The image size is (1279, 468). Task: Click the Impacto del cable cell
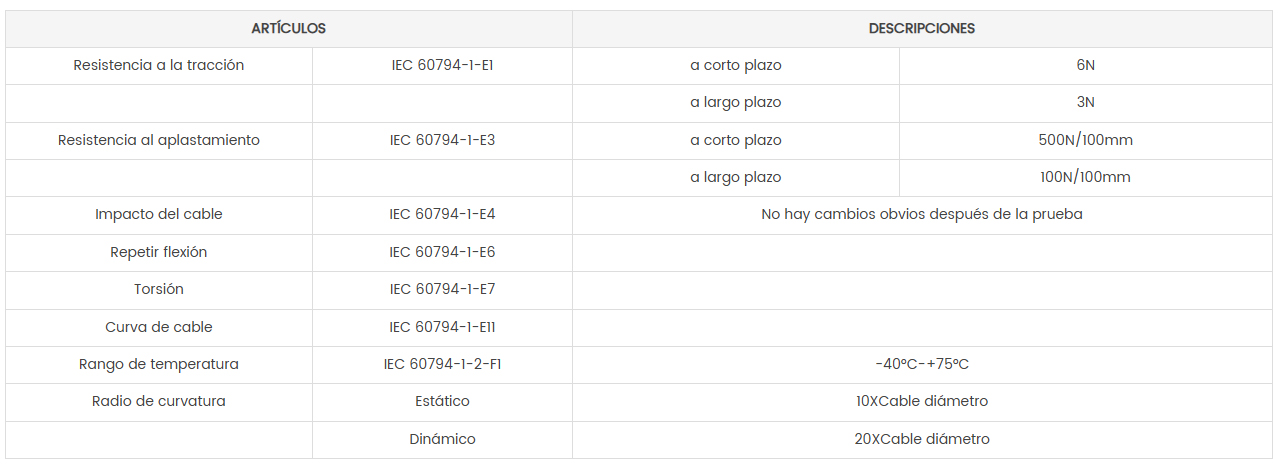pos(159,214)
